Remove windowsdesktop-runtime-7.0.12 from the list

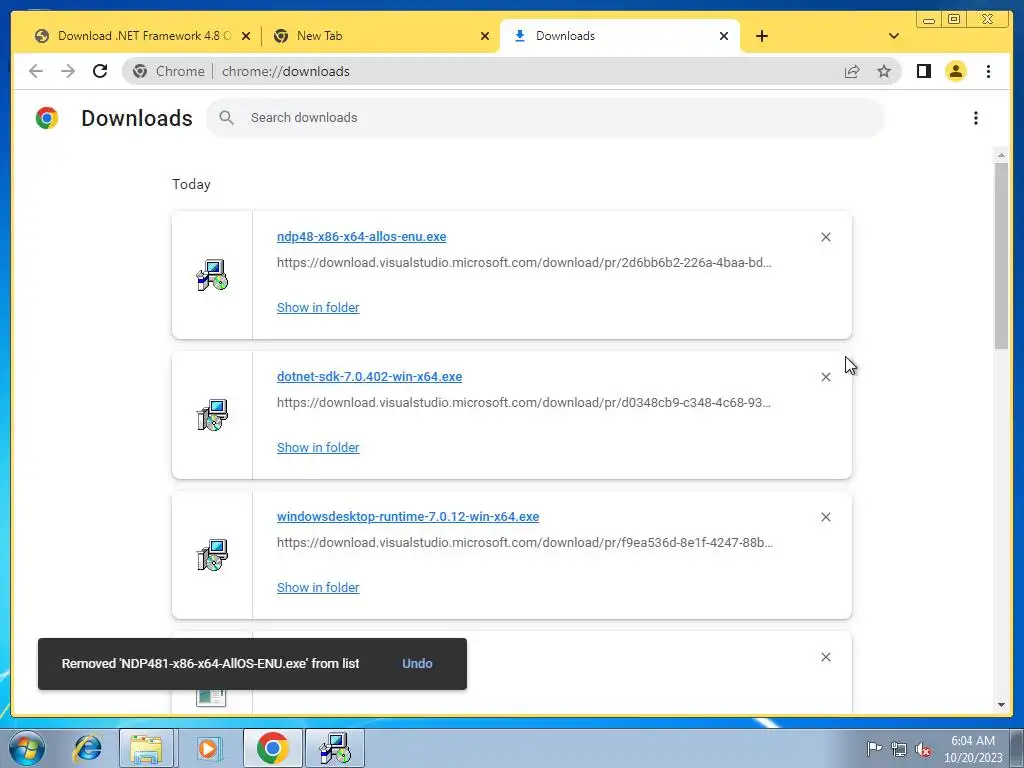[825, 517]
